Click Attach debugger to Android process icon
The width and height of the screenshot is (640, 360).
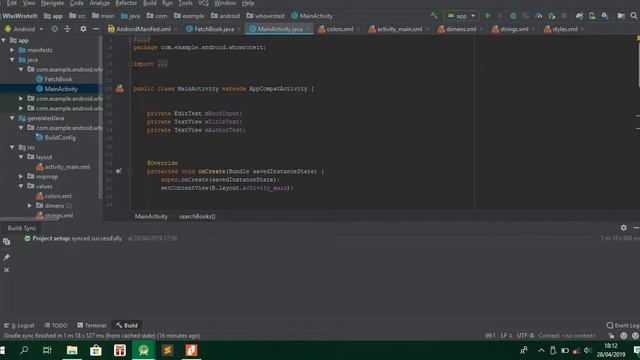coord(551,16)
